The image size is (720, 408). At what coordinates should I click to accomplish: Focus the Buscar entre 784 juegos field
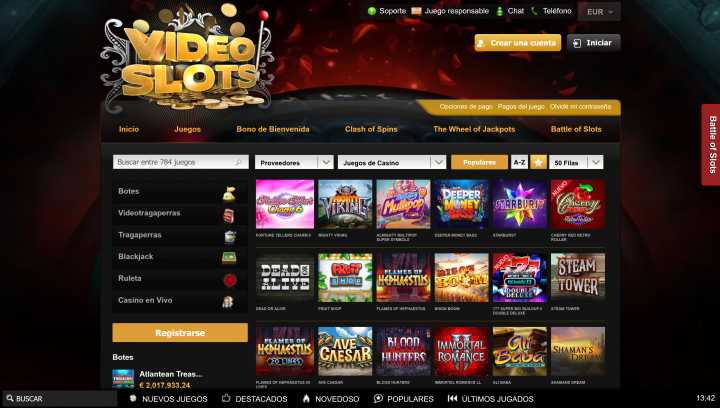[180, 162]
